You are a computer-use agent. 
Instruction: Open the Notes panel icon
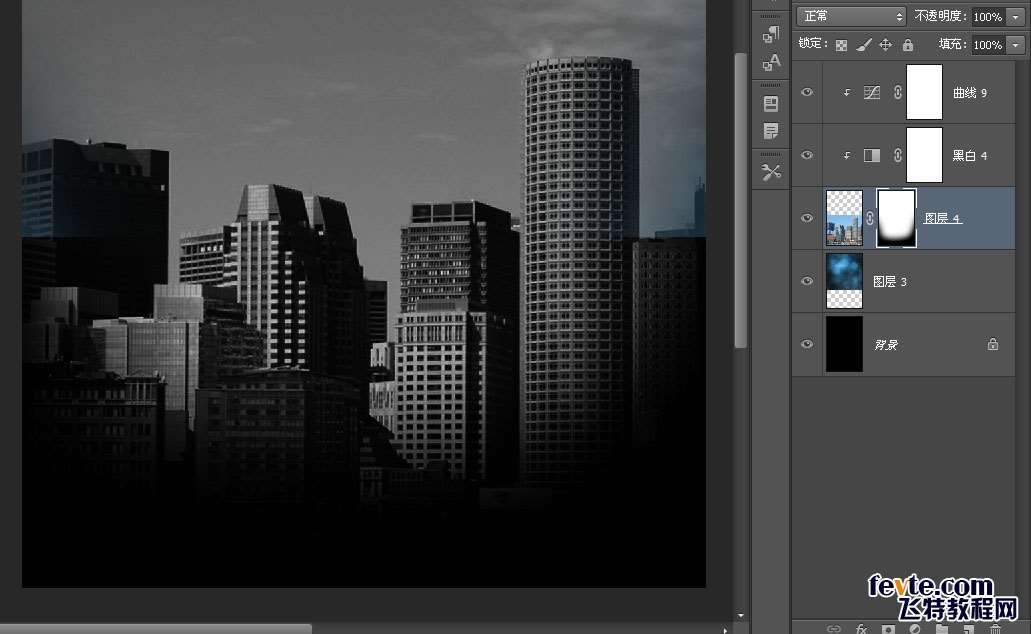click(x=771, y=131)
